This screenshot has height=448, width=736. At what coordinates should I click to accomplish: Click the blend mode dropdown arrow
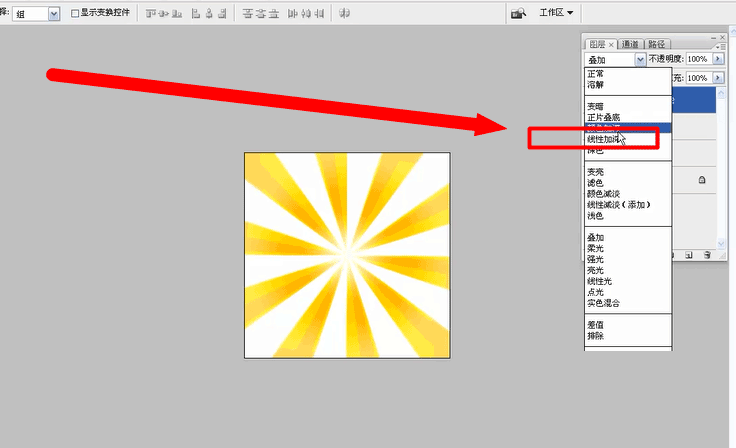(640, 60)
